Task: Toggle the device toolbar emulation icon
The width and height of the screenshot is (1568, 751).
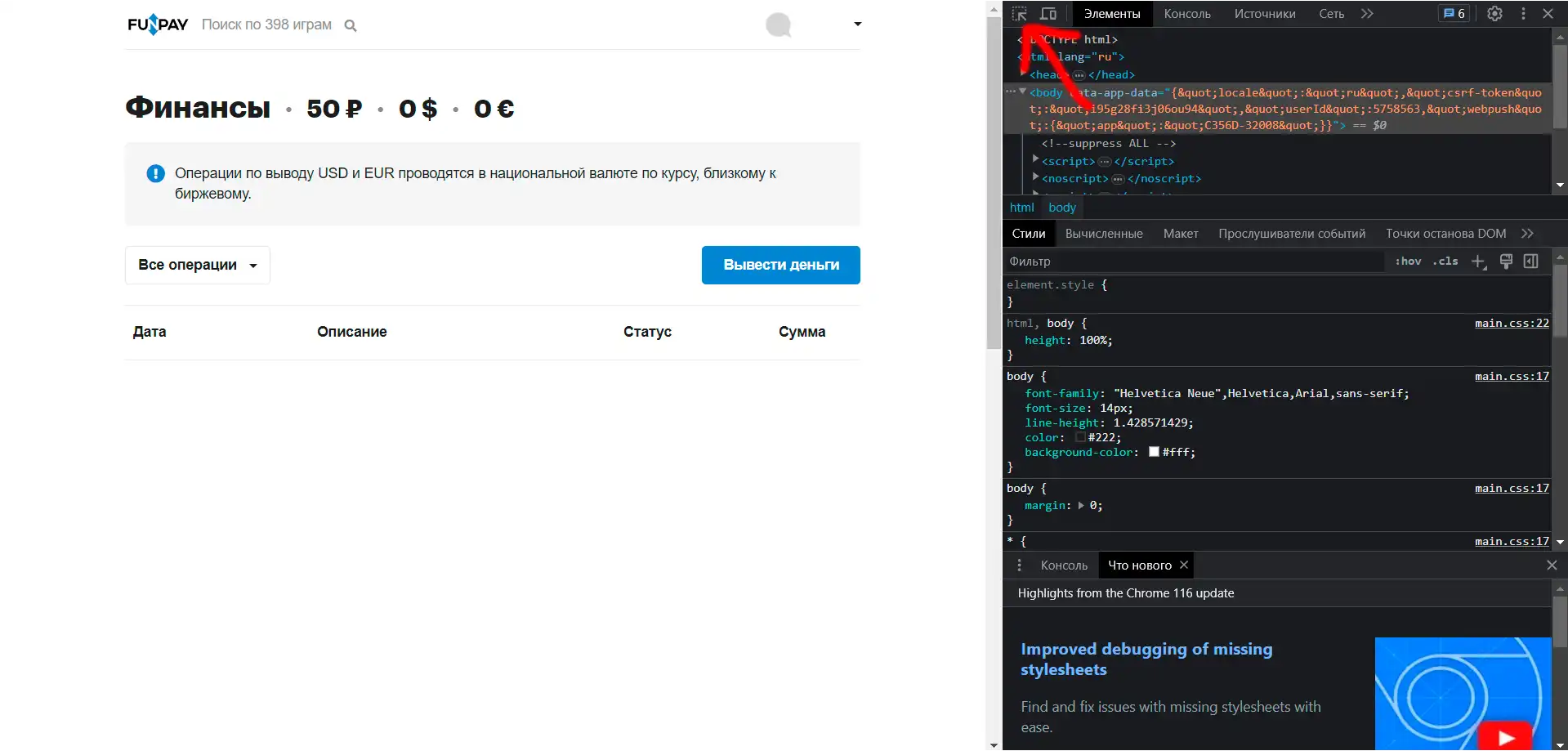Action: (1048, 14)
